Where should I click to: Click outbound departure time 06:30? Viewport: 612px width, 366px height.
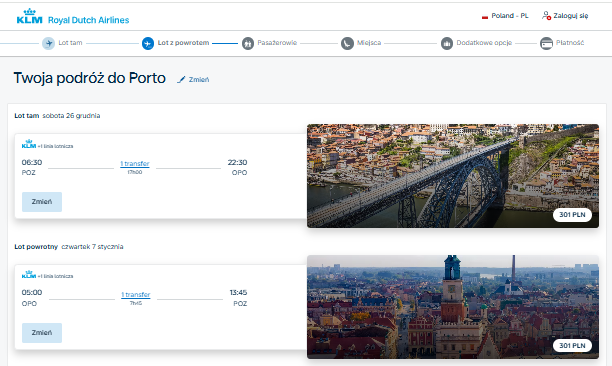[x=32, y=162]
